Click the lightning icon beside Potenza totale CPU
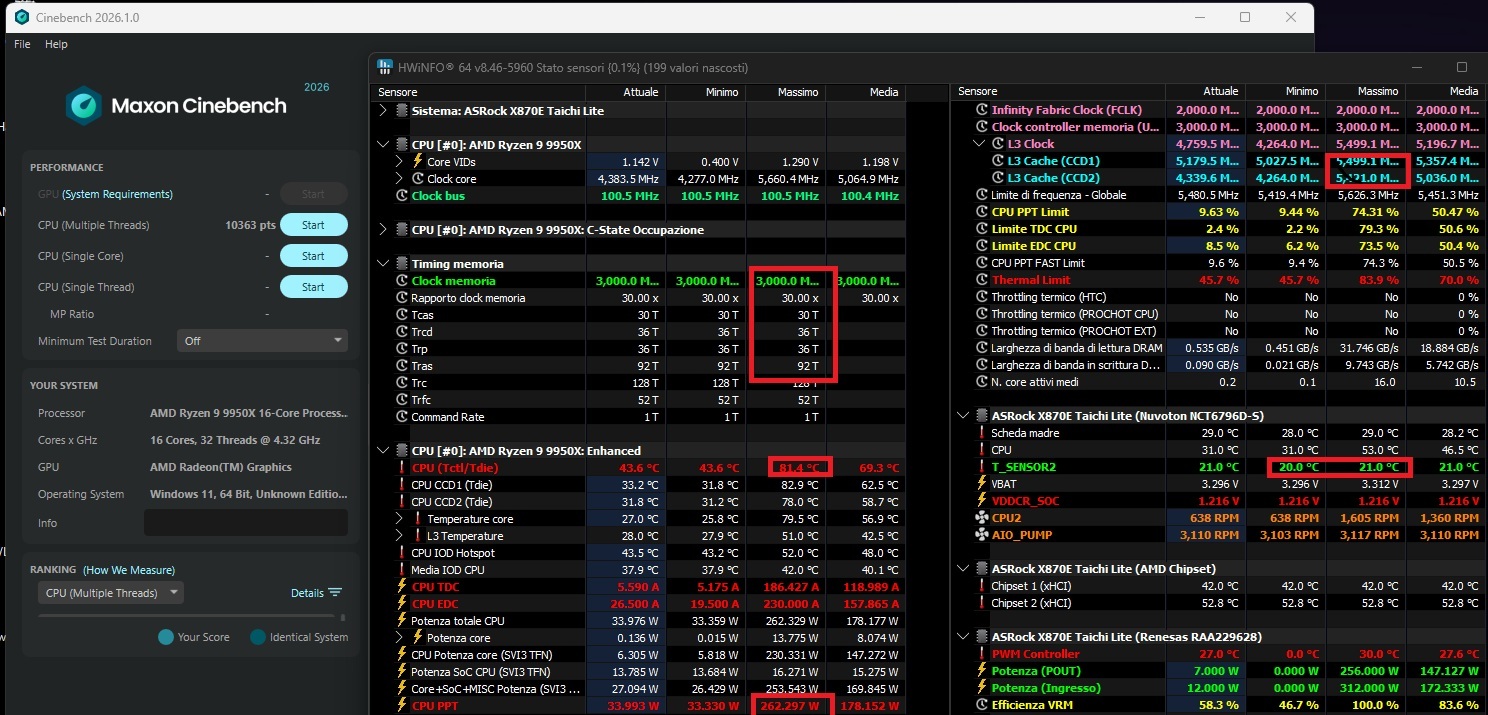This screenshot has width=1488, height=715. coord(402,621)
